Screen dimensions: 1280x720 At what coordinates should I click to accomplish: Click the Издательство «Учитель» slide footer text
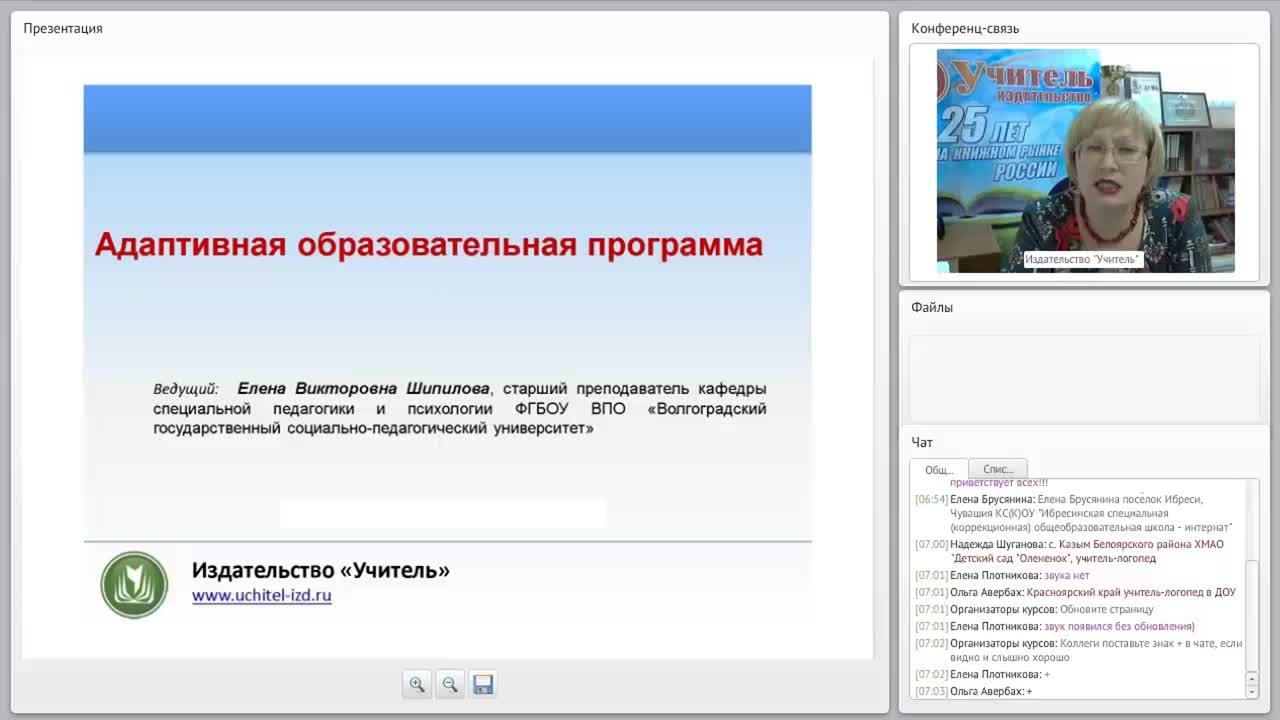pyautogui.click(x=321, y=570)
